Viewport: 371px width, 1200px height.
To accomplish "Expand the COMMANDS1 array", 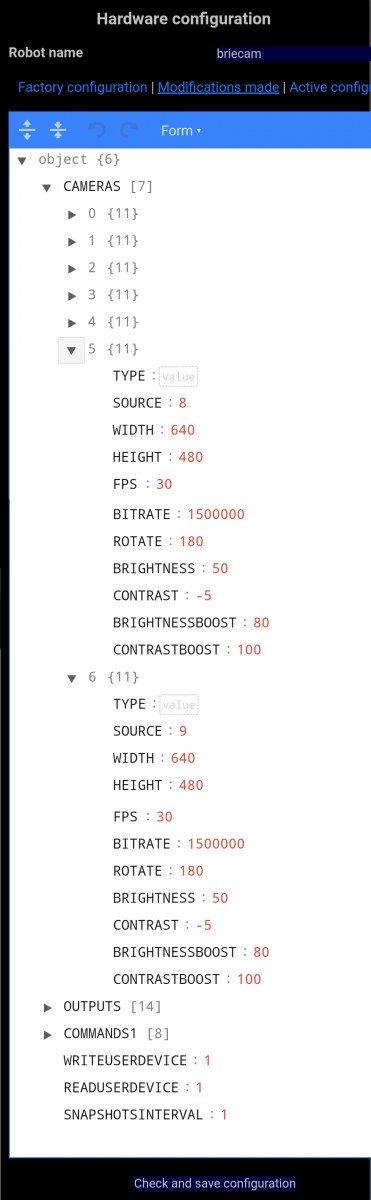I will tap(47, 1033).
